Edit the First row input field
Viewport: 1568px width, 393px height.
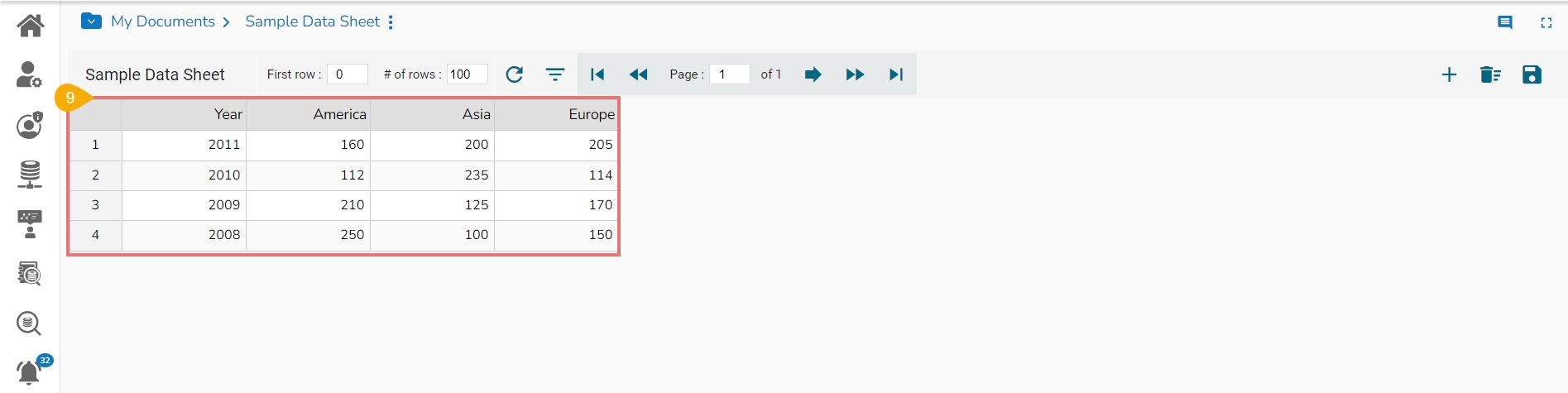tap(348, 74)
